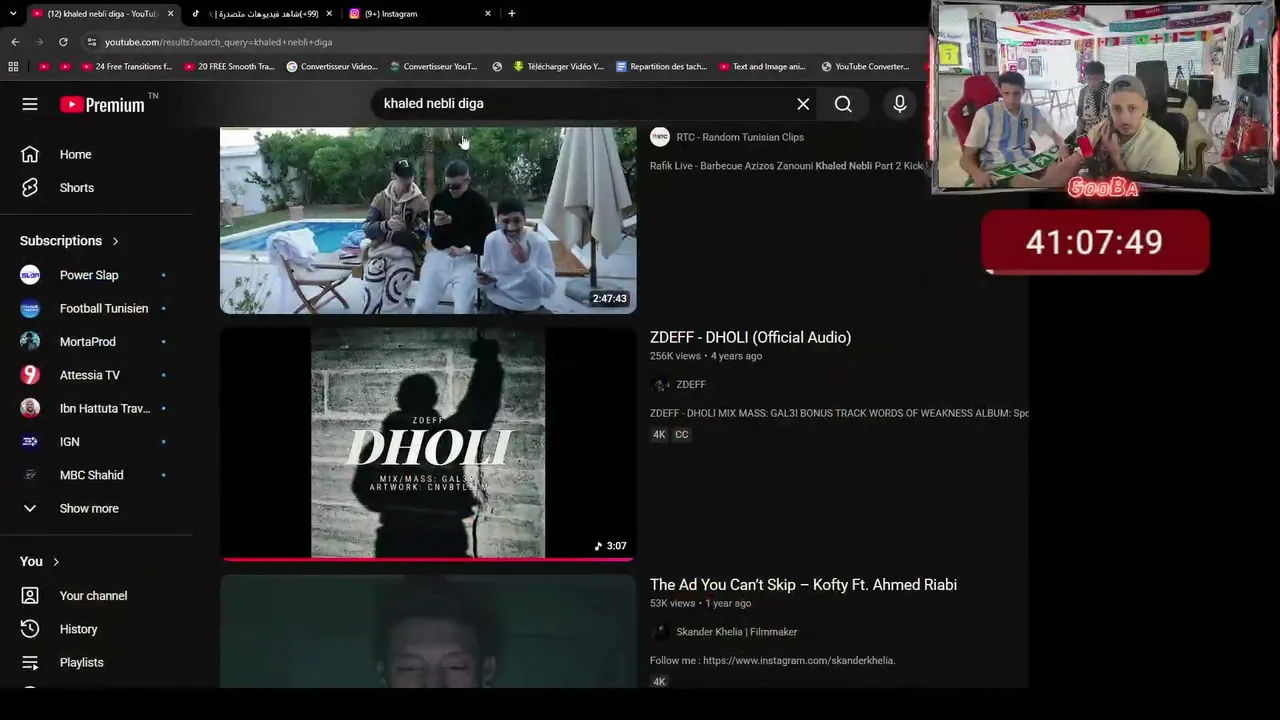Play the Rafik Live barbecue pool thumbnail
This screenshot has width=1280, height=720.
[428, 220]
